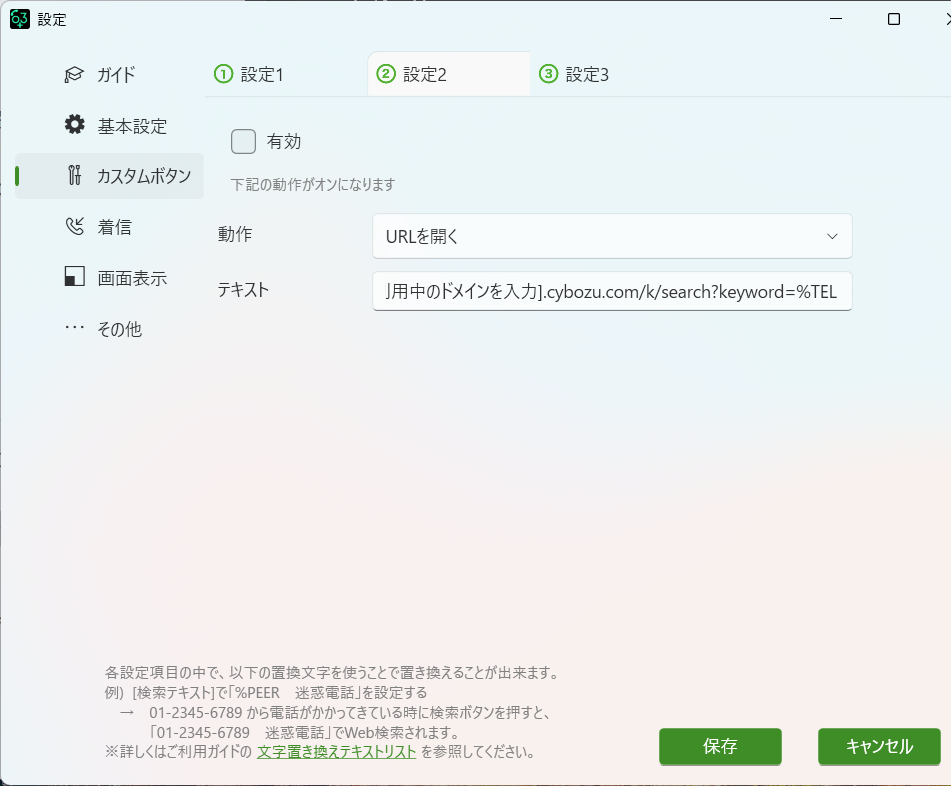Click the 画面表示 screen layout icon
Image resolution: width=951 pixels, height=786 pixels.
point(74,278)
